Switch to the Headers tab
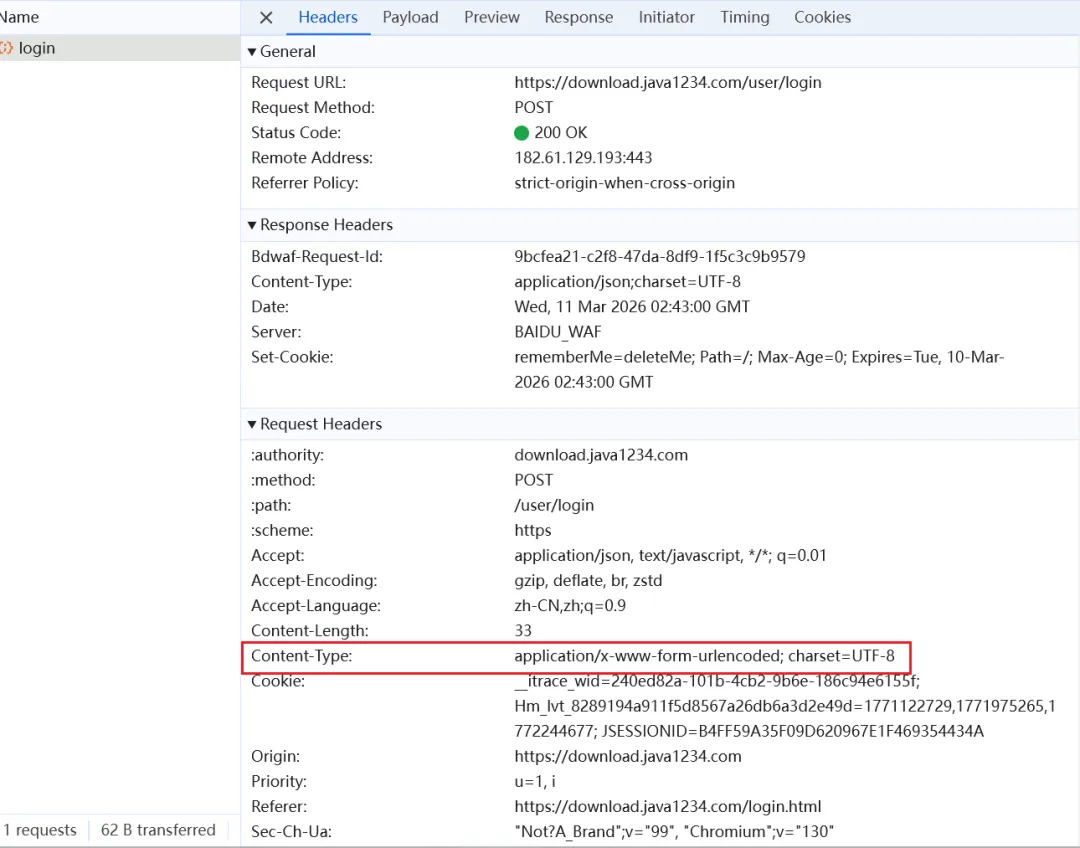This screenshot has height=848, width=1080. [328, 17]
